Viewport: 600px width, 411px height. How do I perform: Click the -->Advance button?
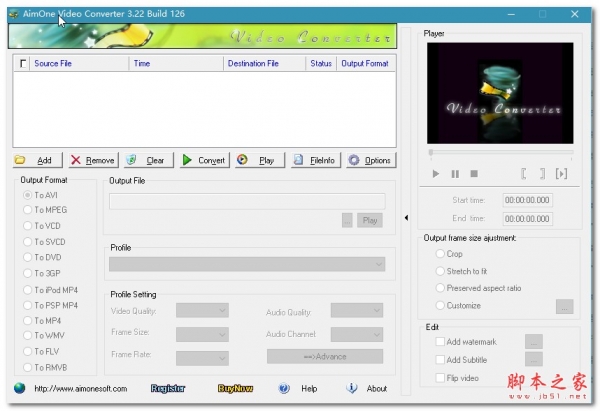click(x=325, y=357)
